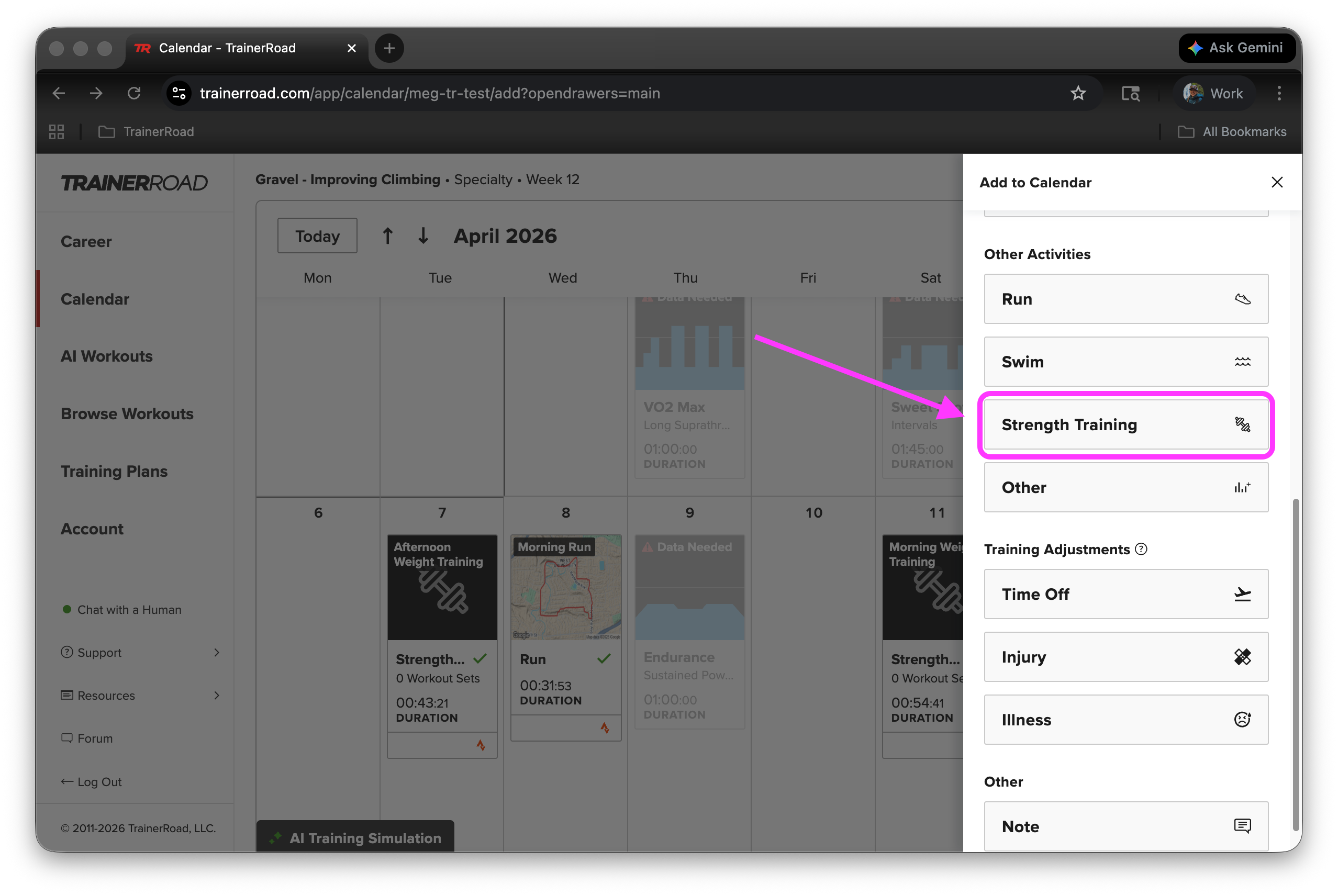Screen dimensions: 1338x896
Task: Open Browse Workouts in sidebar
Action: [x=127, y=413]
